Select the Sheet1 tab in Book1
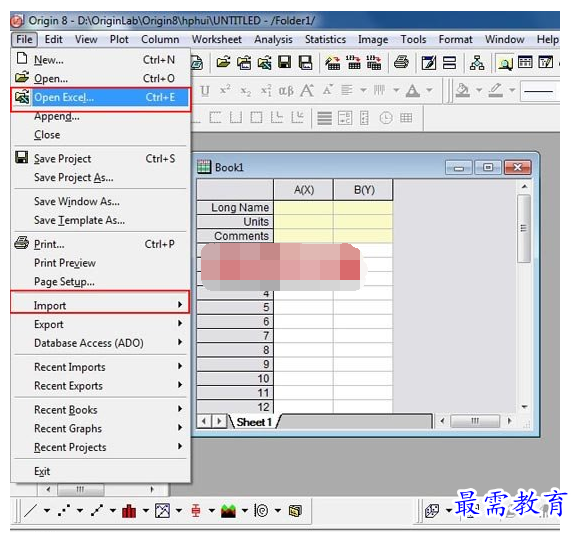The width and height of the screenshot is (576, 535). 254,422
